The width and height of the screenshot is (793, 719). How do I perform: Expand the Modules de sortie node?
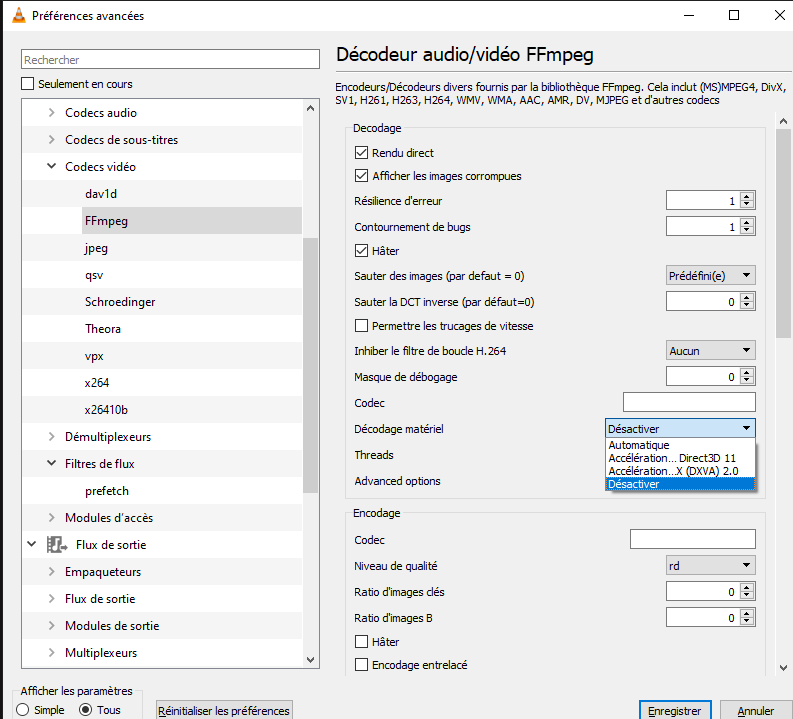51,625
